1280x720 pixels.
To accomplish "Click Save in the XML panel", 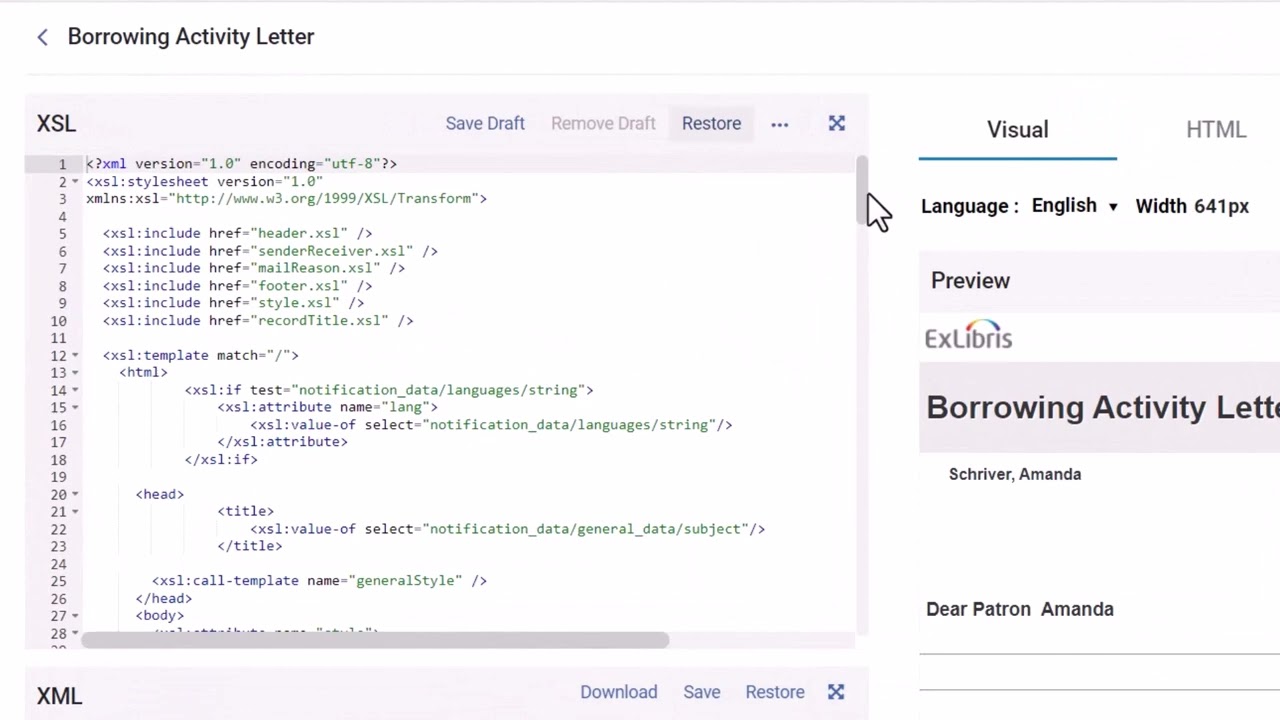I will [x=701, y=692].
